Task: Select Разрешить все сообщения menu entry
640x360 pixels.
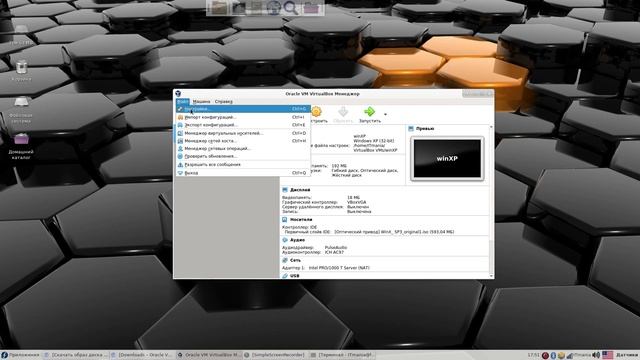Action: click(x=243, y=164)
